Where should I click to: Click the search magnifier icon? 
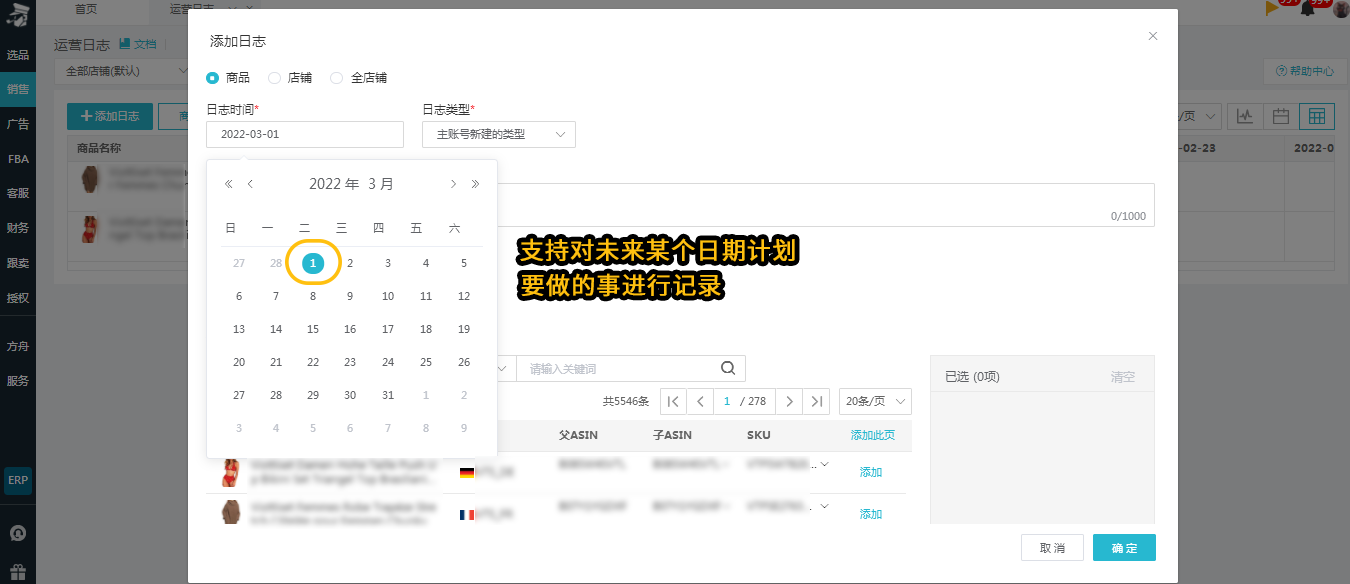pyautogui.click(x=728, y=368)
